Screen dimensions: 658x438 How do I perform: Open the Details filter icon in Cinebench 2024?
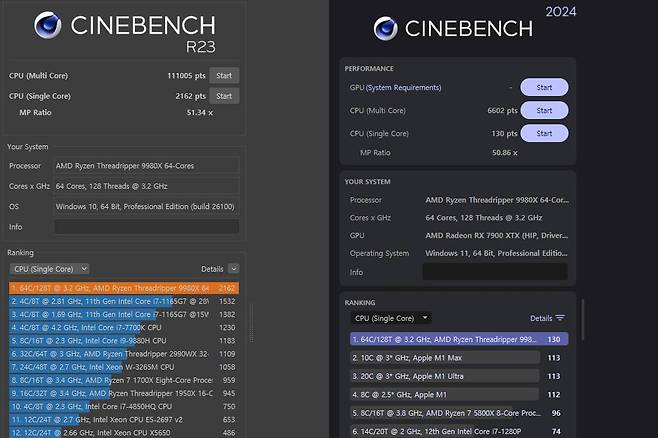(x=560, y=318)
